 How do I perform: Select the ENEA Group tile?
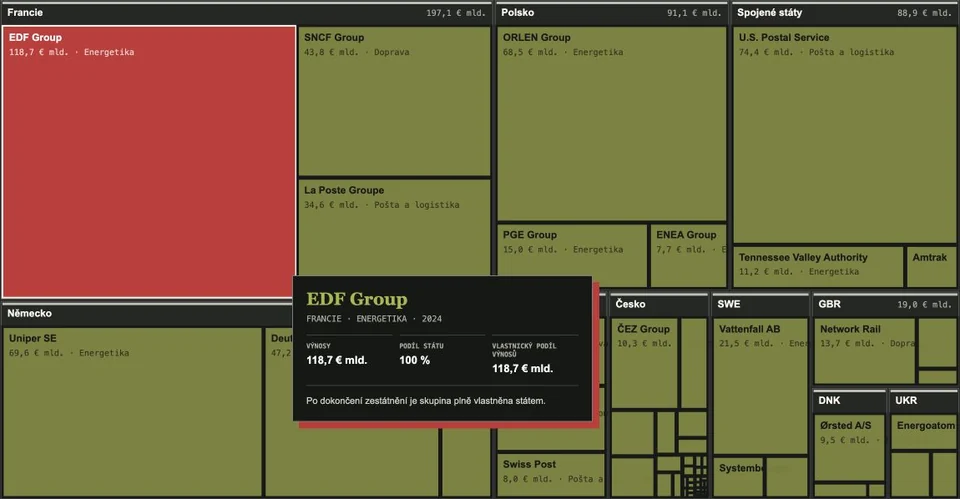click(x=688, y=255)
